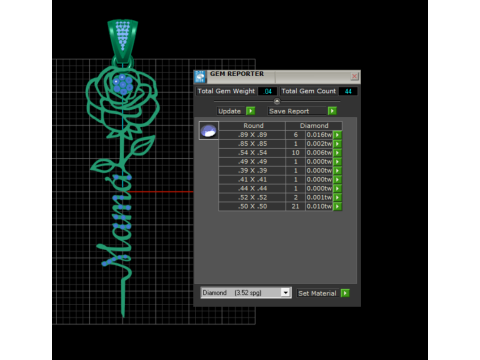
Task: Select the .52 X .52 size cell
Action: [252, 198]
